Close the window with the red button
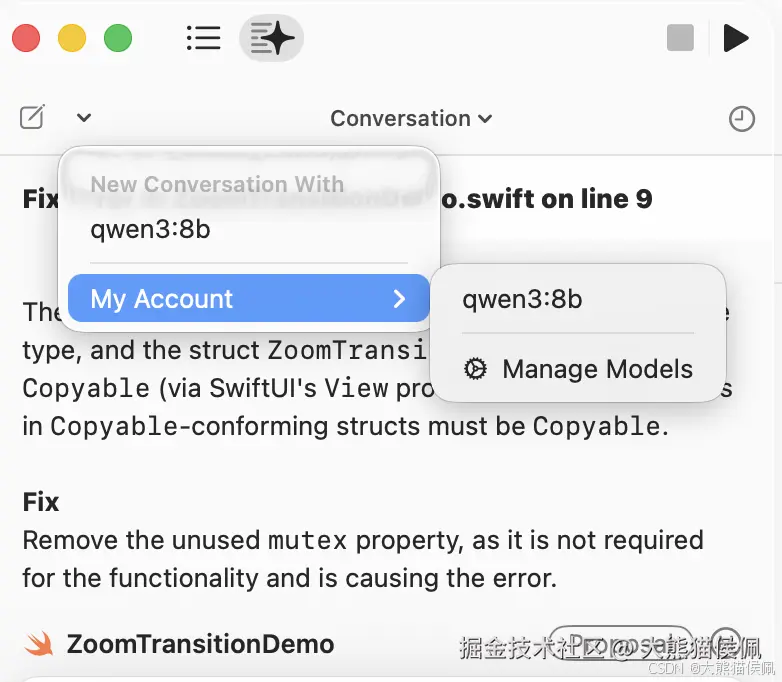Viewport: 782px width, 682px height. [x=26, y=39]
